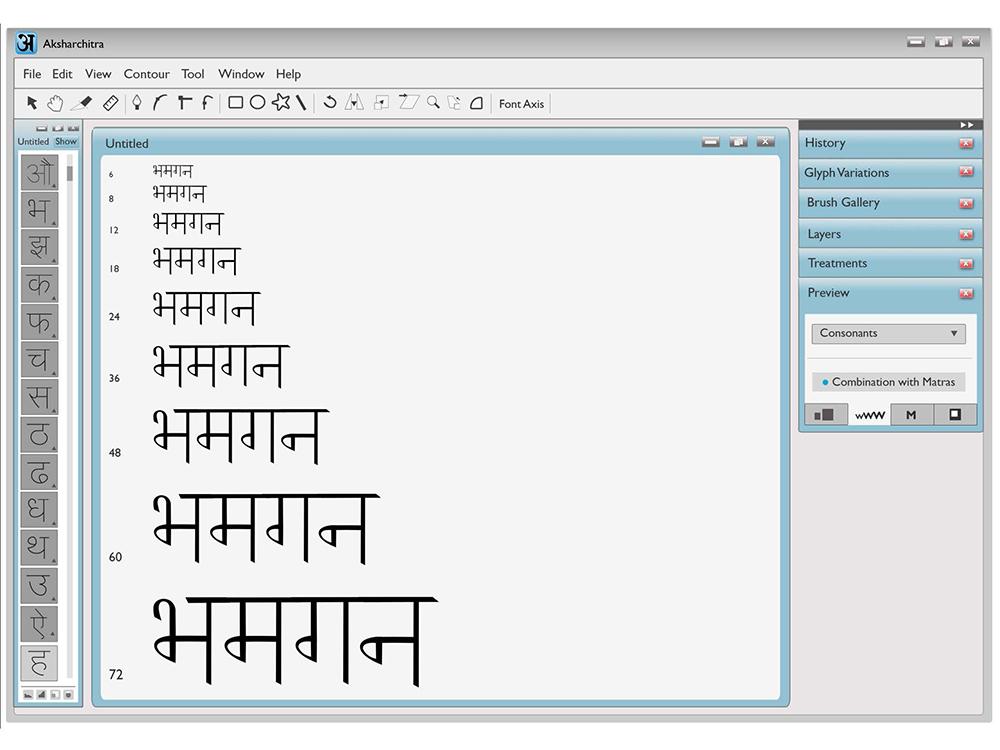1000x750 pixels.
Task: Pick the ruler measure tool
Action: [x=111, y=103]
